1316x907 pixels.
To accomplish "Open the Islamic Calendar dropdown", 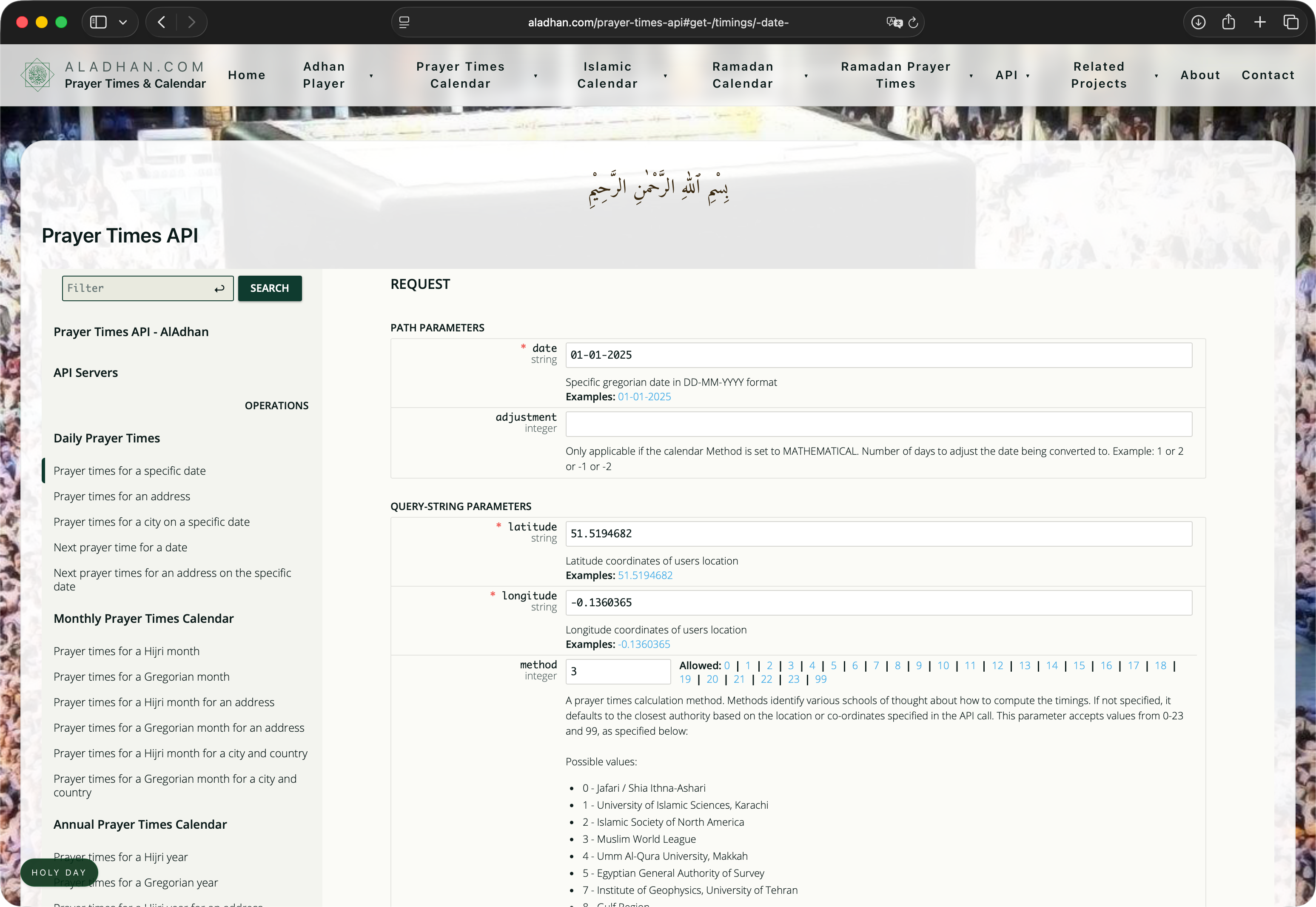I will 607,74.
